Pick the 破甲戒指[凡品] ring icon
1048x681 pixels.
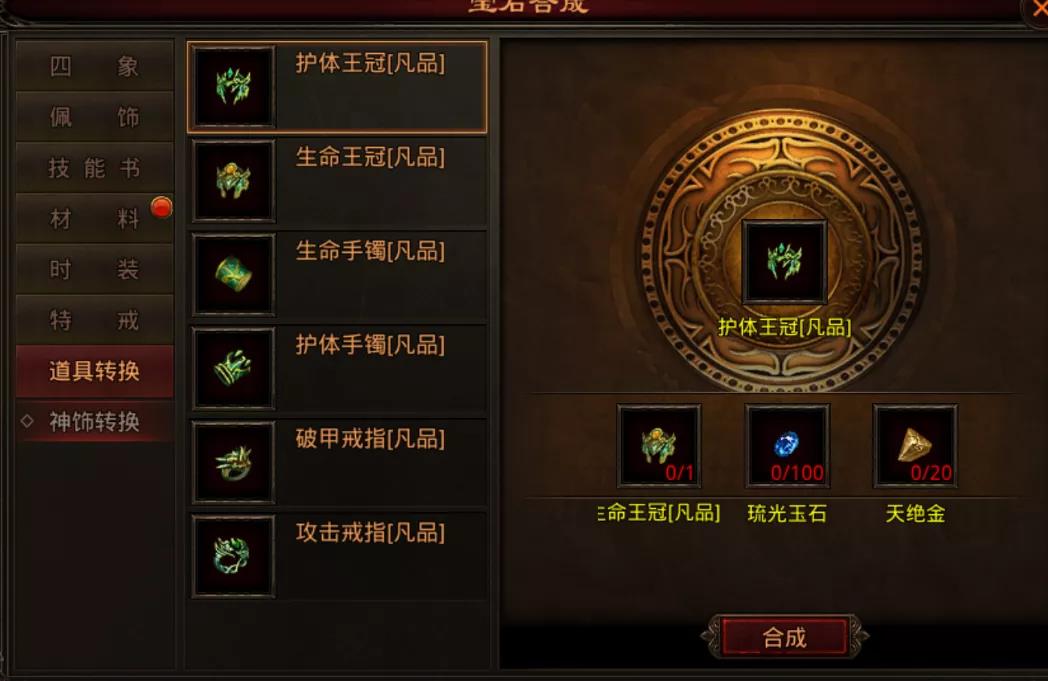click(234, 462)
